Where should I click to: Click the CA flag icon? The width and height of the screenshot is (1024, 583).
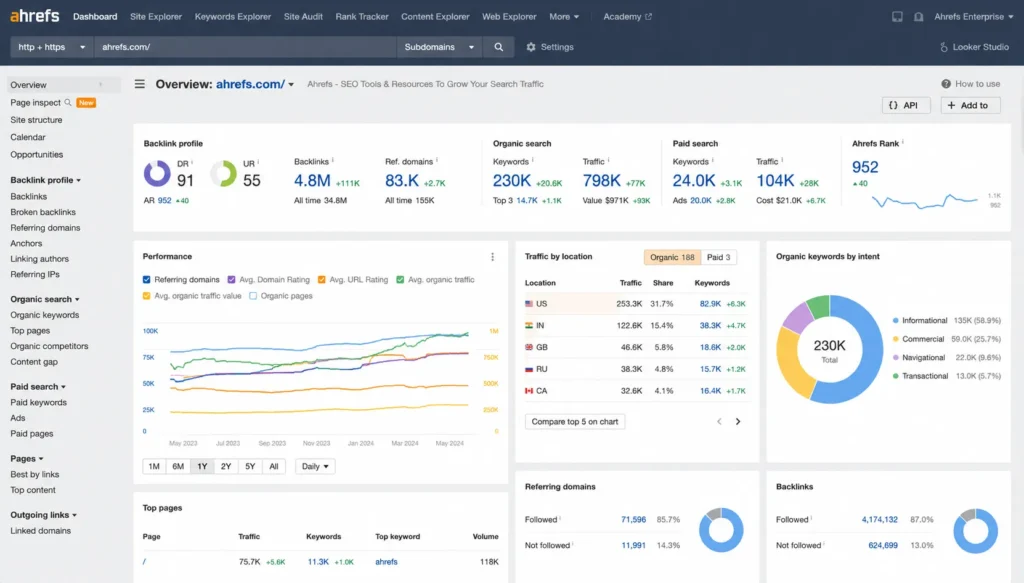pyautogui.click(x=529, y=390)
